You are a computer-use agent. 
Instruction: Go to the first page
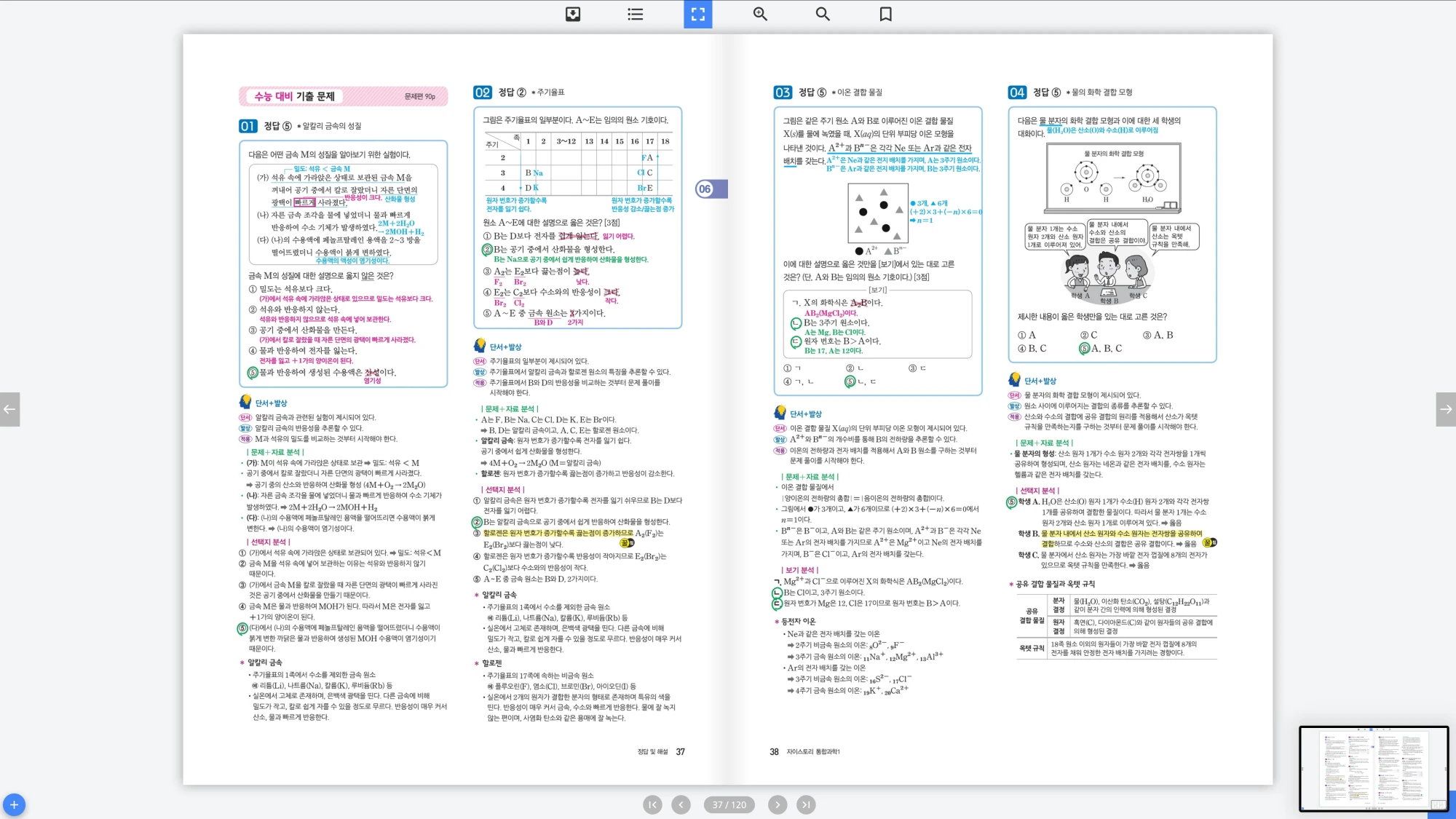[652, 804]
